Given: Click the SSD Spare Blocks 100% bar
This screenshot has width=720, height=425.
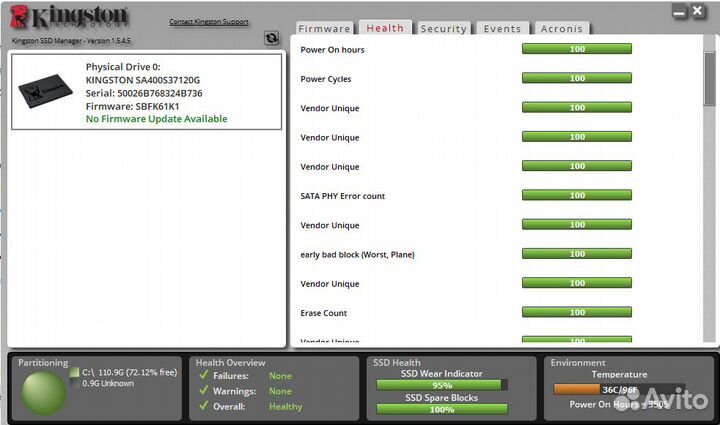Looking at the screenshot, I should pyautogui.click(x=442, y=409).
